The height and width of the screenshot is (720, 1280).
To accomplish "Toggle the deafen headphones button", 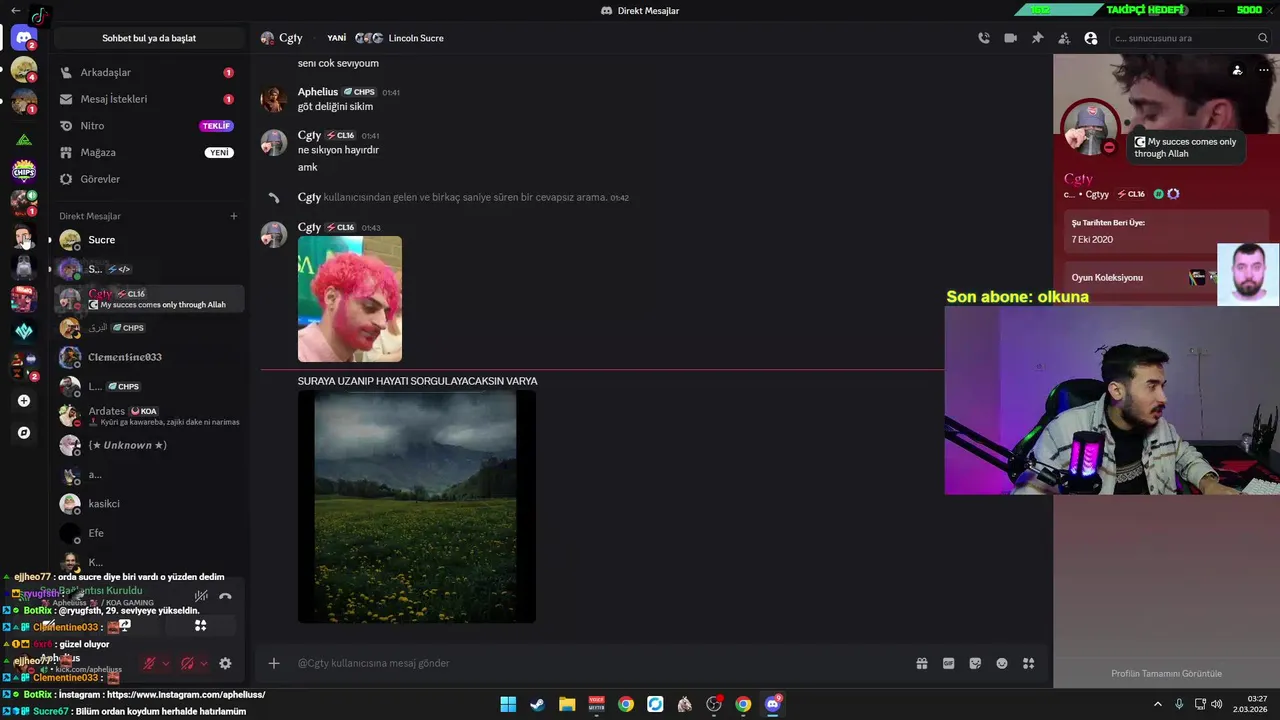I will tap(187, 663).
